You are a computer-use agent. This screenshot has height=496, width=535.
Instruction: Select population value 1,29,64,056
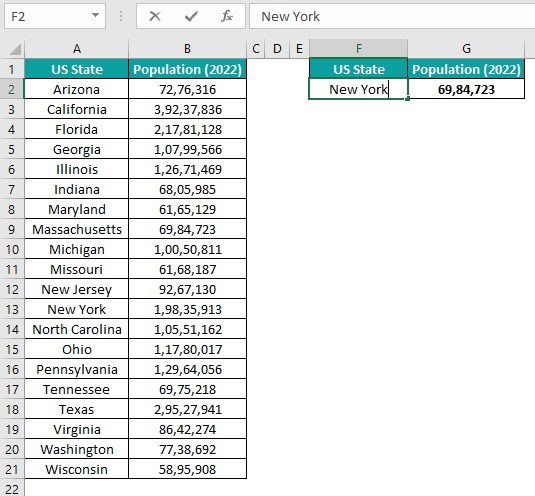(187, 369)
